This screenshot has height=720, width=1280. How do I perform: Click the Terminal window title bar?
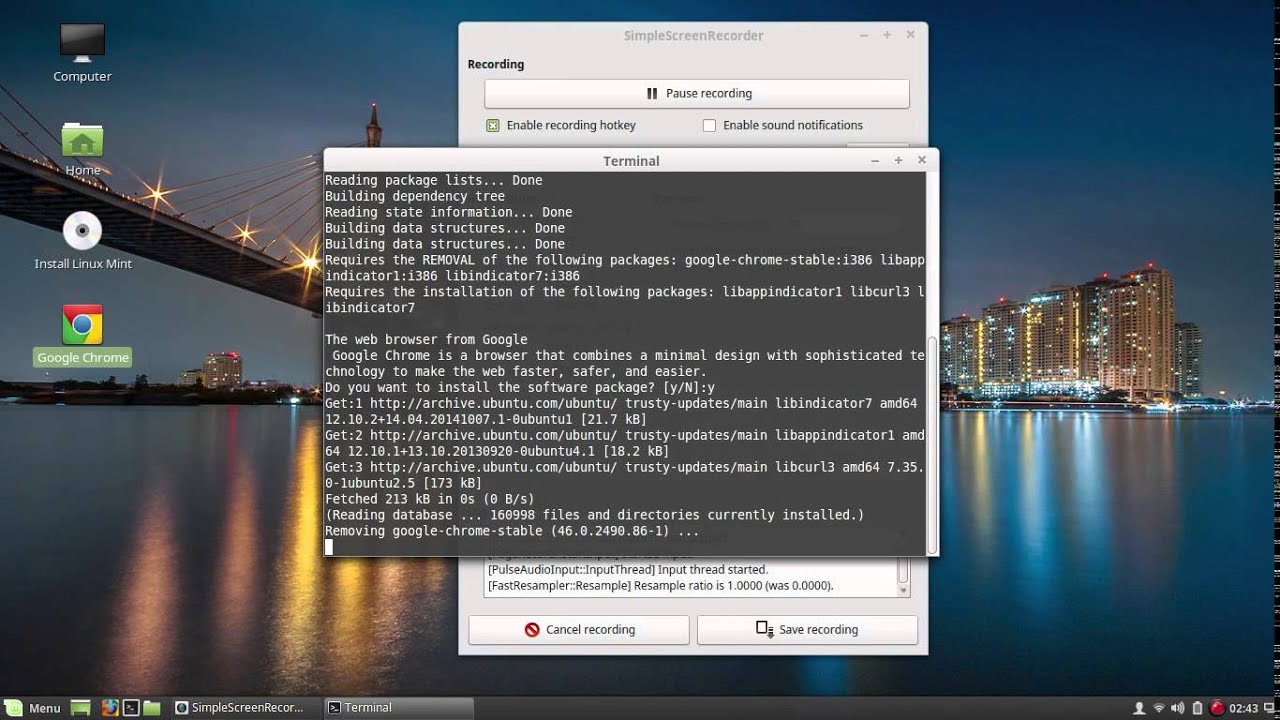(631, 160)
